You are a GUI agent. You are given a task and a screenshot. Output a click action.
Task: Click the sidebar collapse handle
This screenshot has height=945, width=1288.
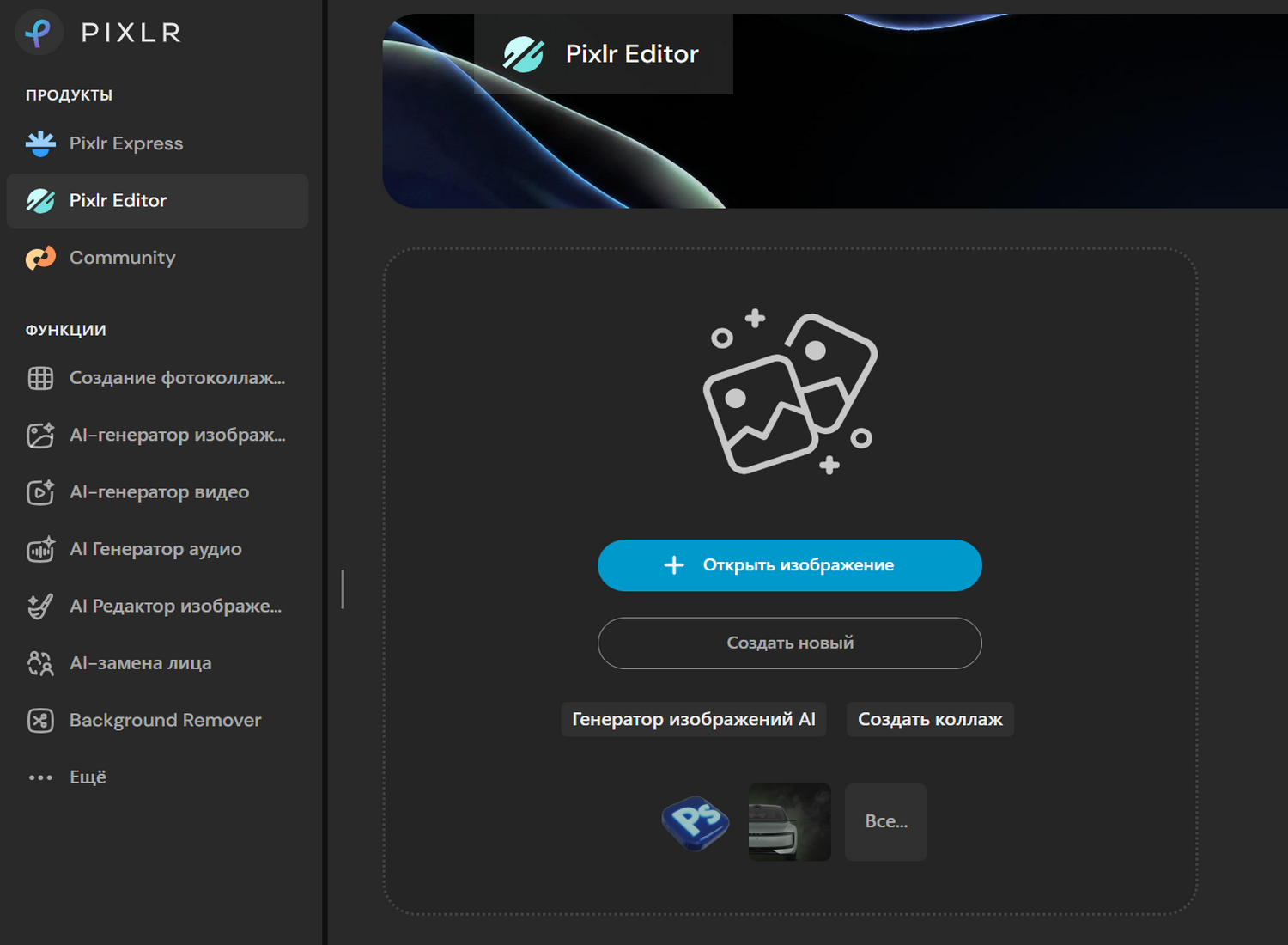343,589
